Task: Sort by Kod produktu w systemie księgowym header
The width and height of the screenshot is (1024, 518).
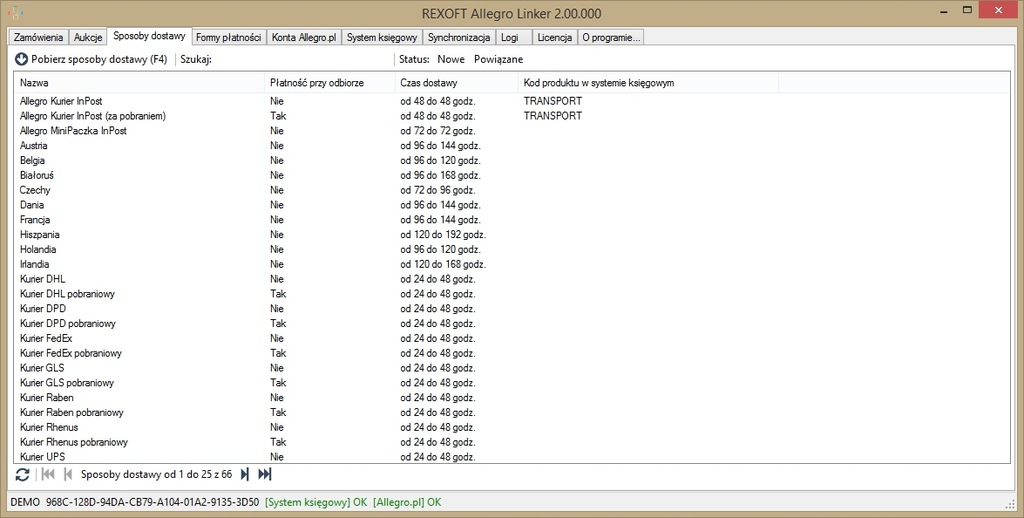Action: click(648, 83)
